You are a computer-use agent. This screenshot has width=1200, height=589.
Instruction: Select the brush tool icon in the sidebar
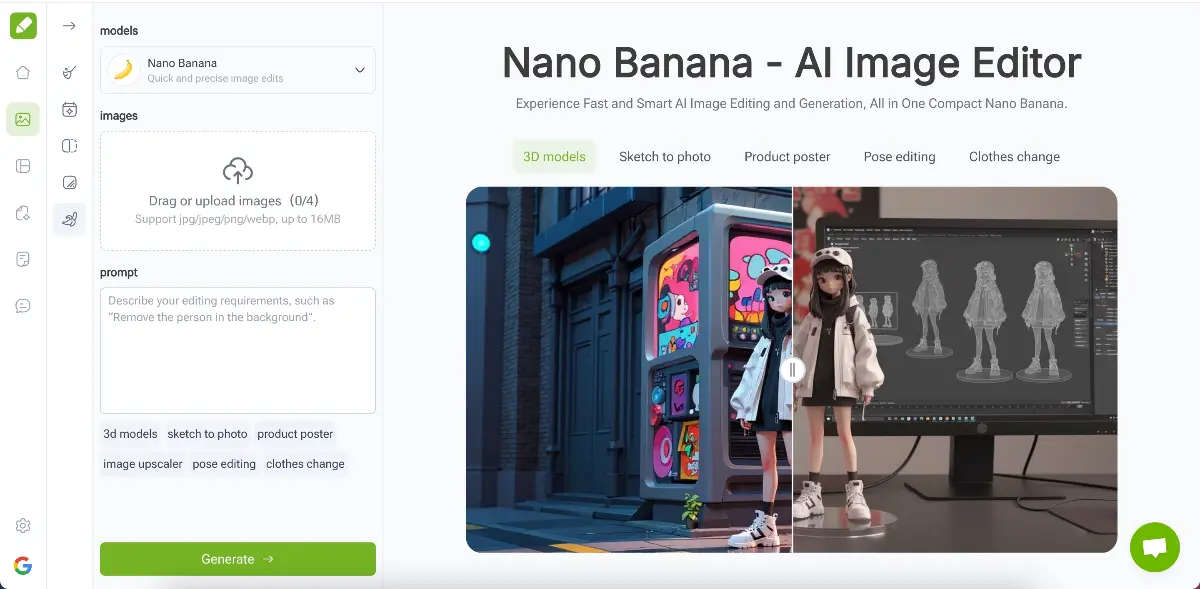pyautogui.click(x=69, y=72)
